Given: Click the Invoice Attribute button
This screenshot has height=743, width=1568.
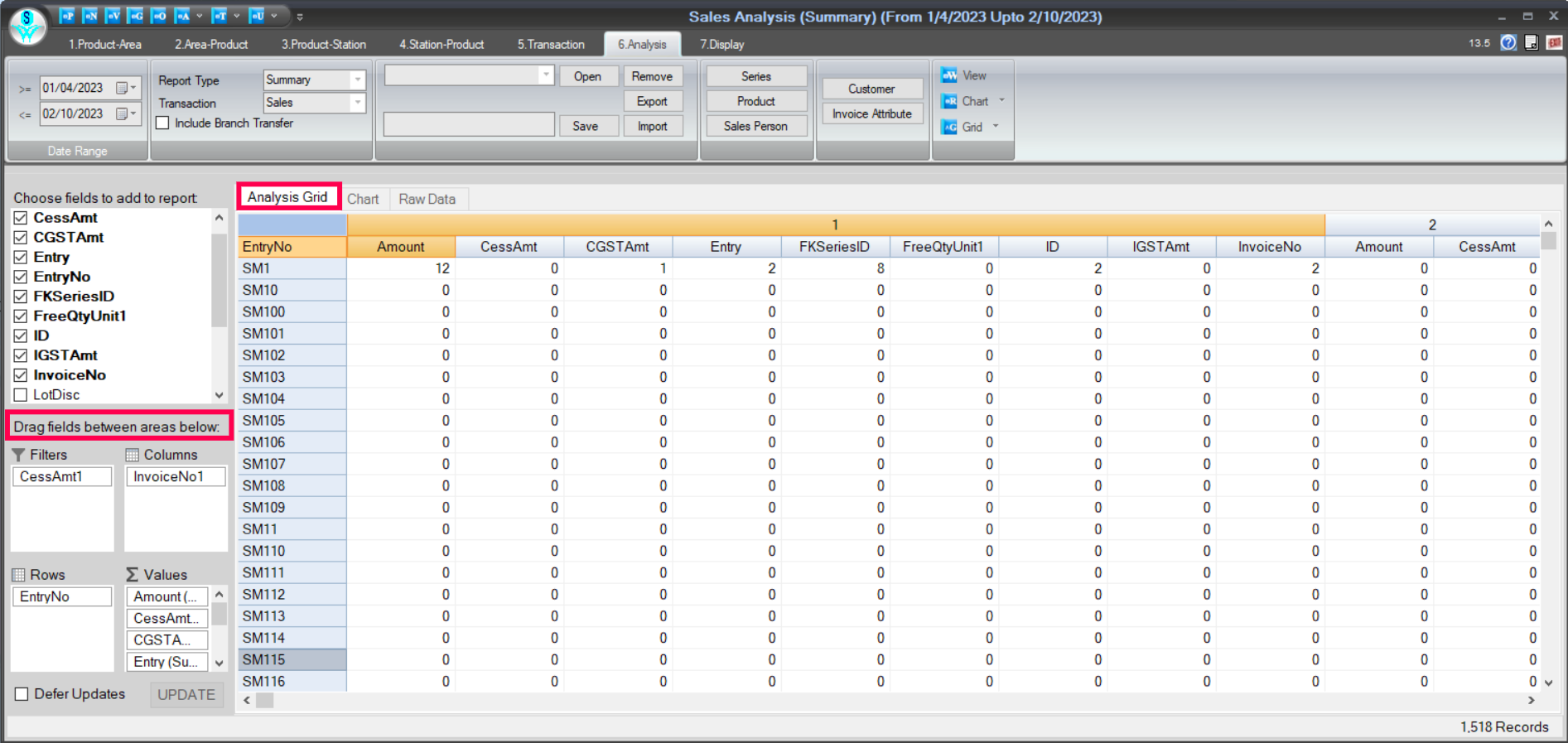Looking at the screenshot, I should (871, 113).
